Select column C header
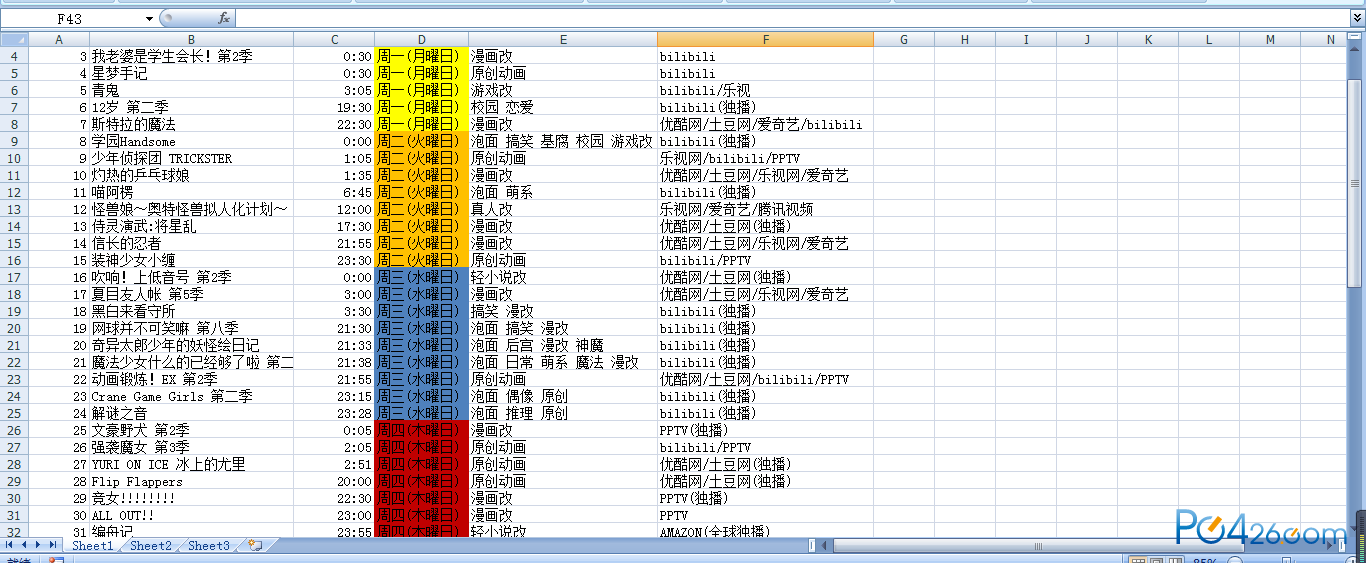The height and width of the screenshot is (563, 1366). pyautogui.click(x=334, y=39)
